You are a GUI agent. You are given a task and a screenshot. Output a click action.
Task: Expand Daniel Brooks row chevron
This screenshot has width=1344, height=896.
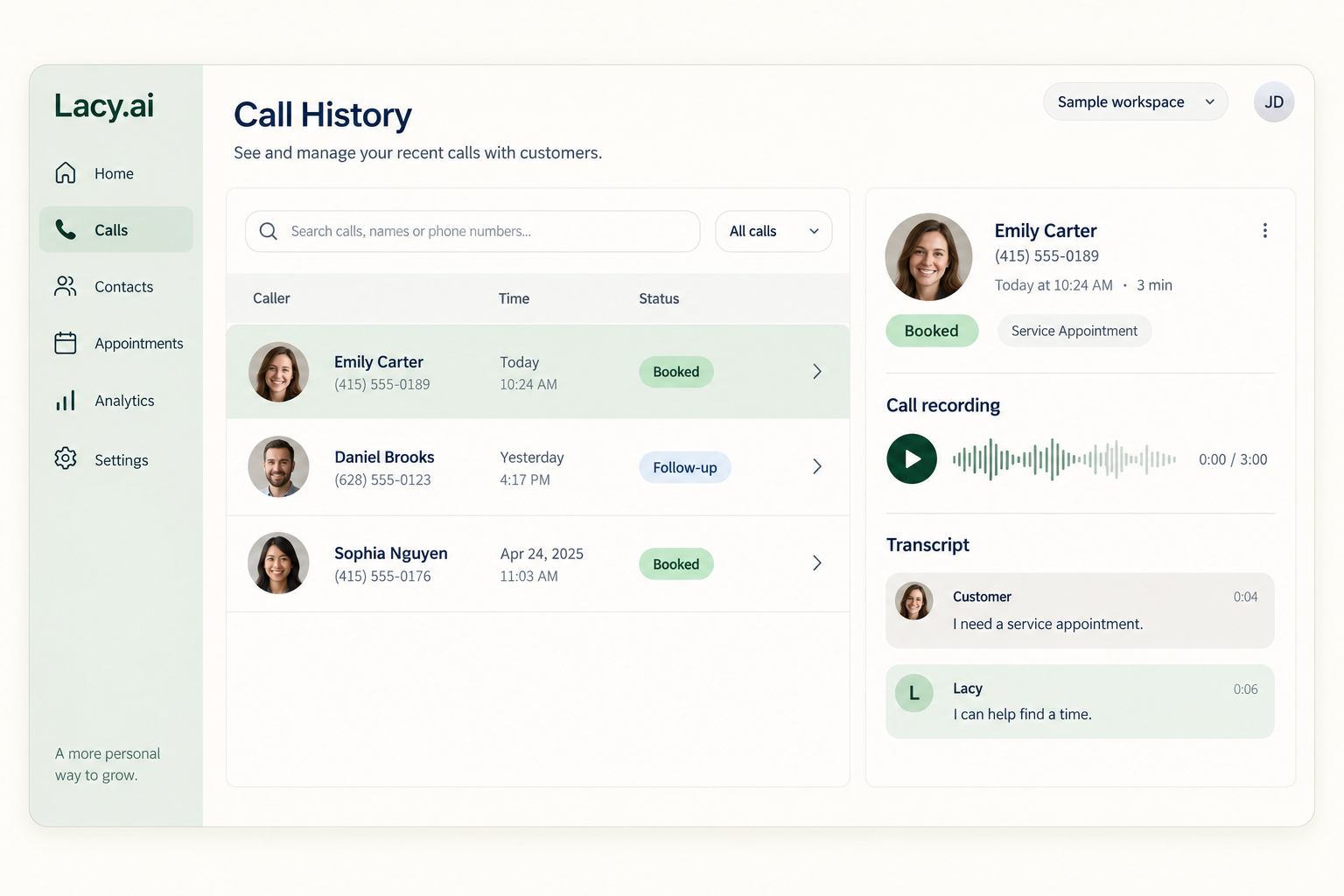pyautogui.click(x=817, y=466)
